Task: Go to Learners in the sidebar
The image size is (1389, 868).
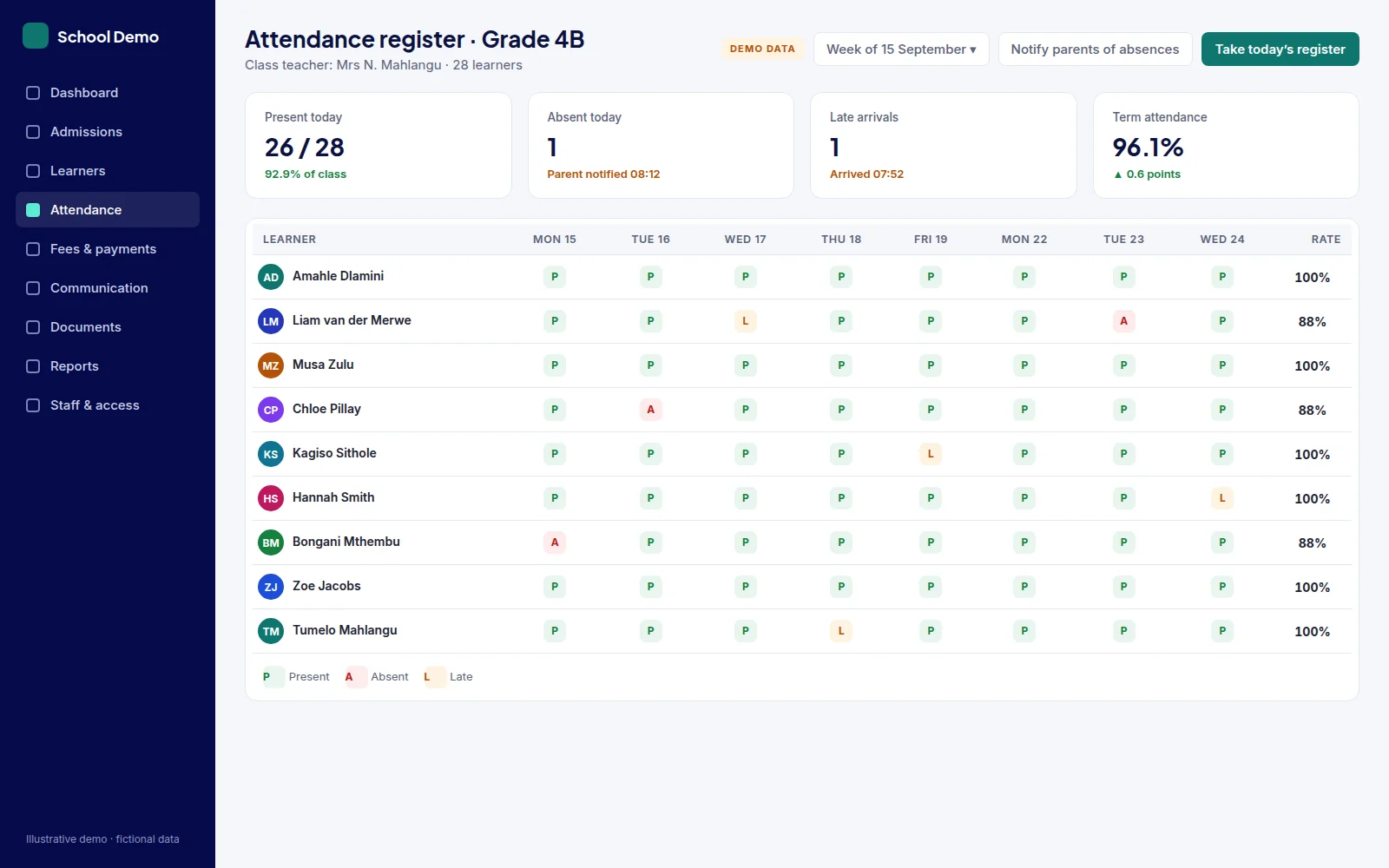Action: tap(108, 171)
